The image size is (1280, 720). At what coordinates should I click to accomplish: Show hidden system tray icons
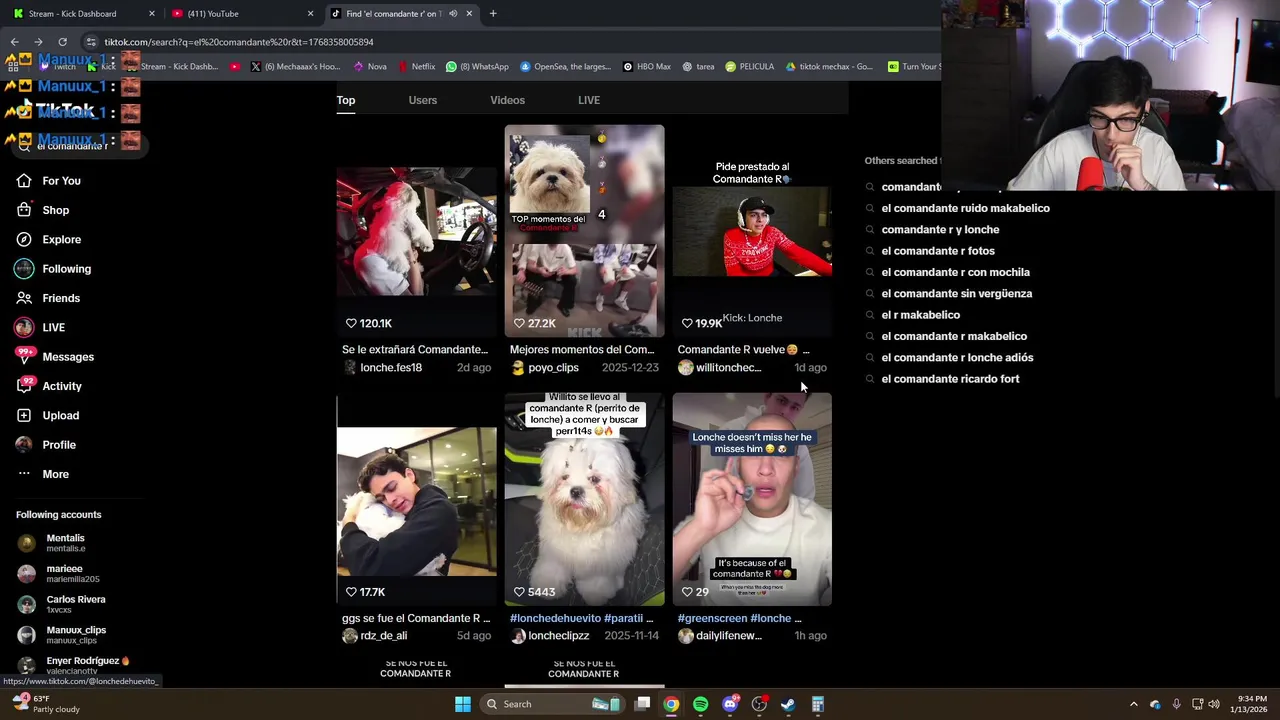1133,704
